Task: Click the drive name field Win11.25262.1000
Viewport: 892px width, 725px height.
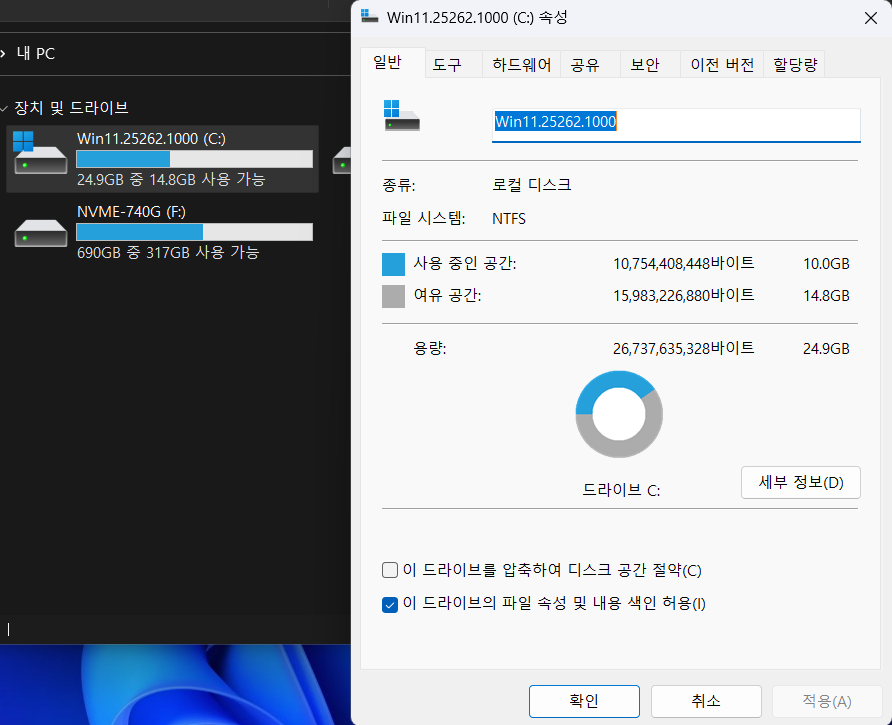Action: click(x=676, y=125)
